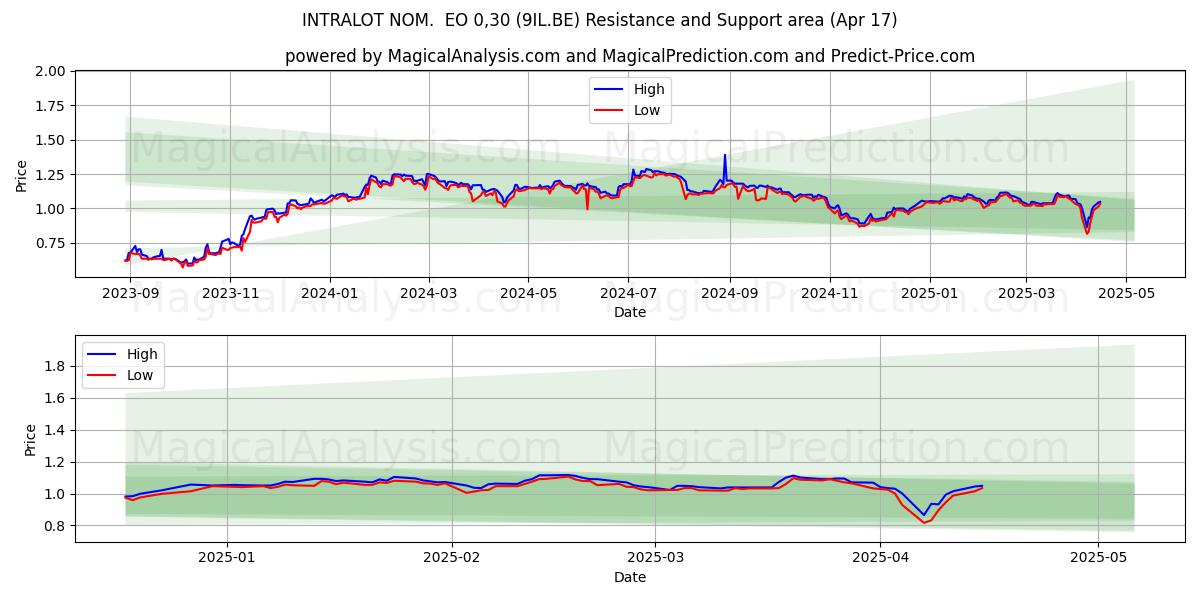Click the '1.2' y-axis label in bottom chart
Screen dimensions: 1200x600
tap(55, 463)
